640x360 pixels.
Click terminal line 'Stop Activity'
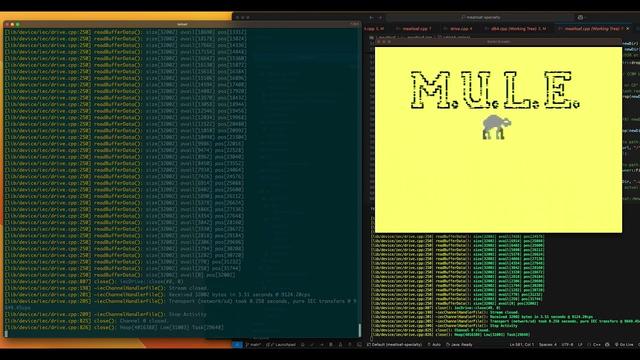coord(188,314)
